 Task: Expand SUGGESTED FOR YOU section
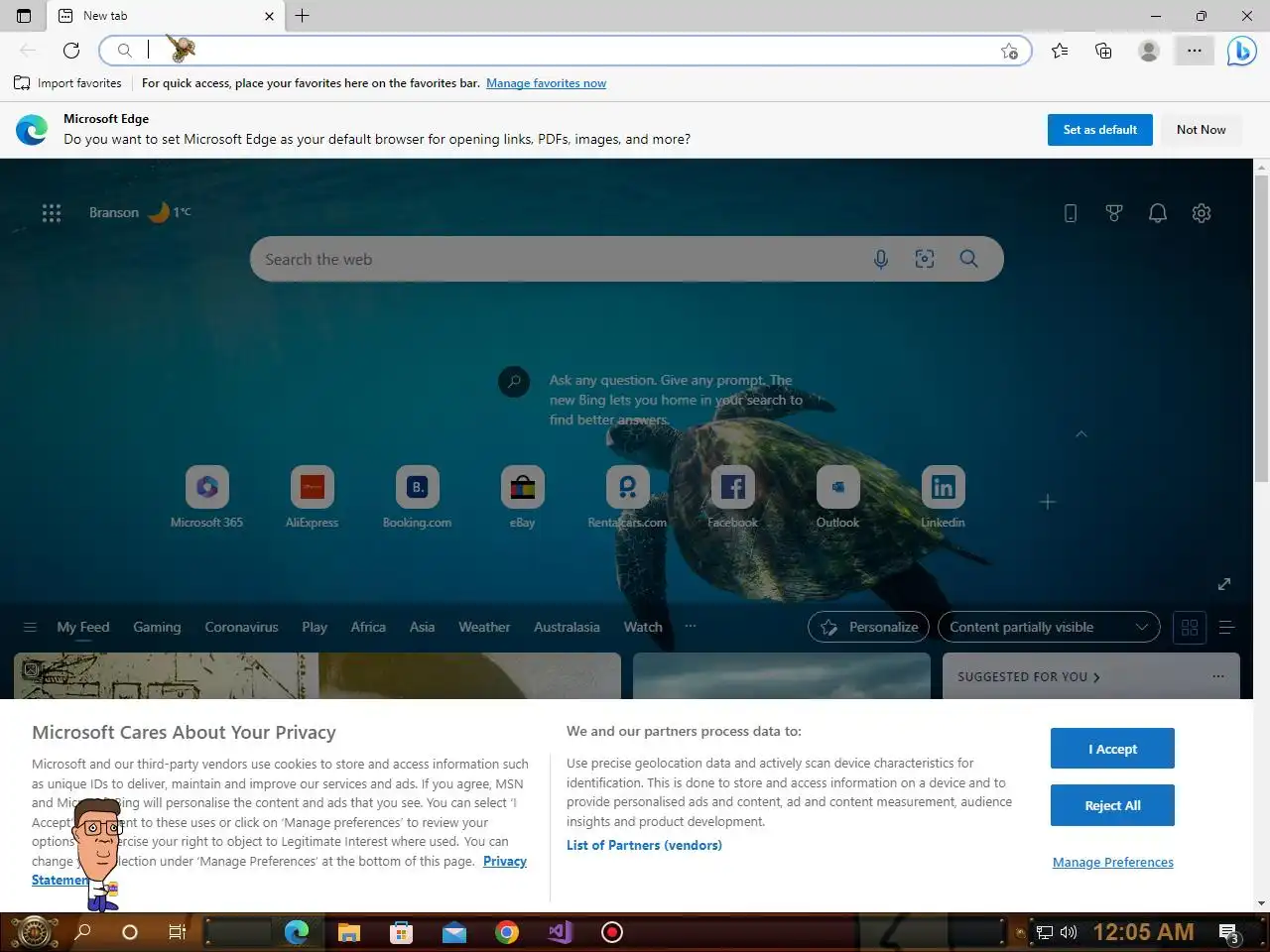point(1029,676)
